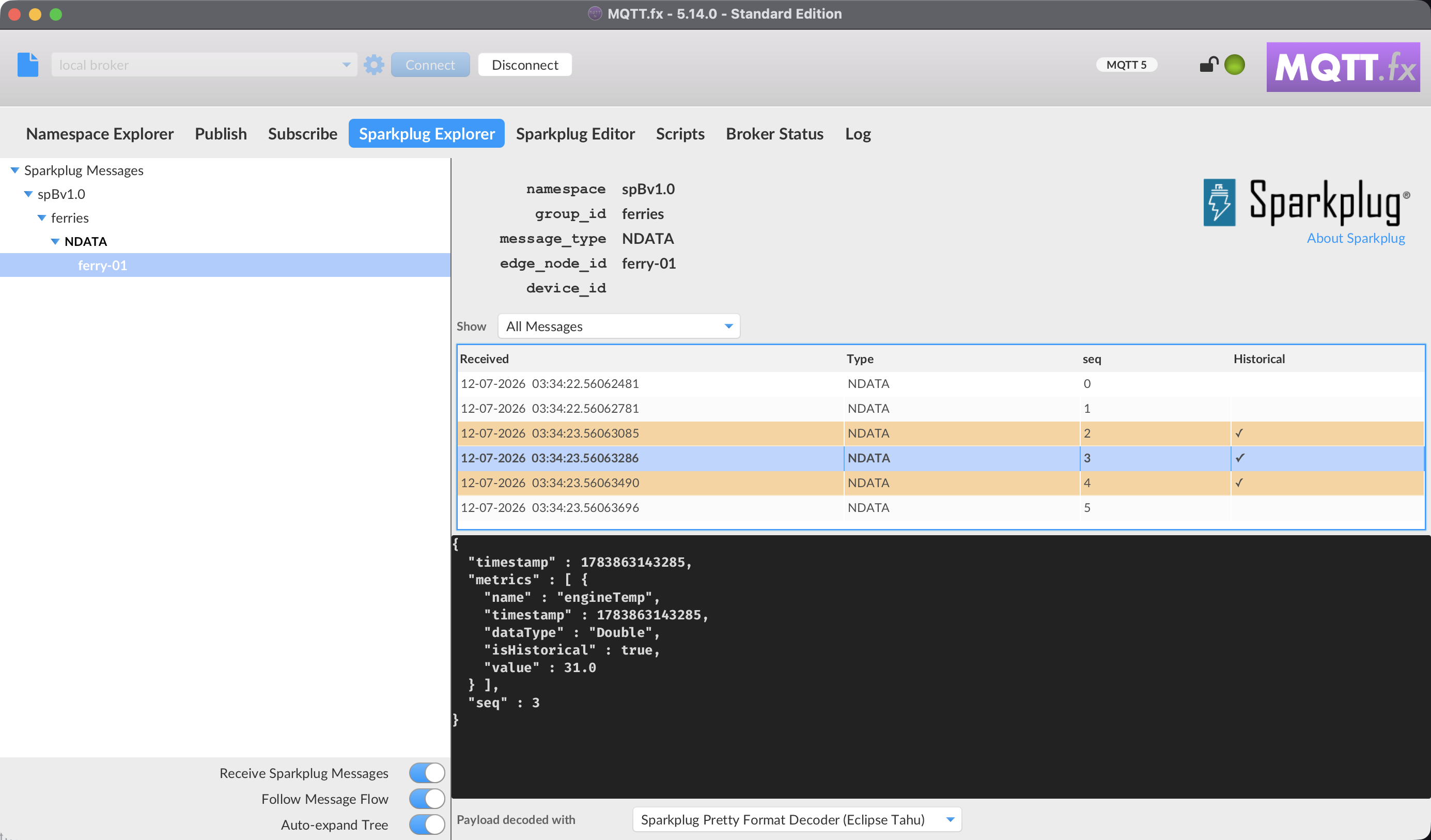Click the new connection profile document icon
This screenshot has height=840, width=1431.
tap(28, 65)
